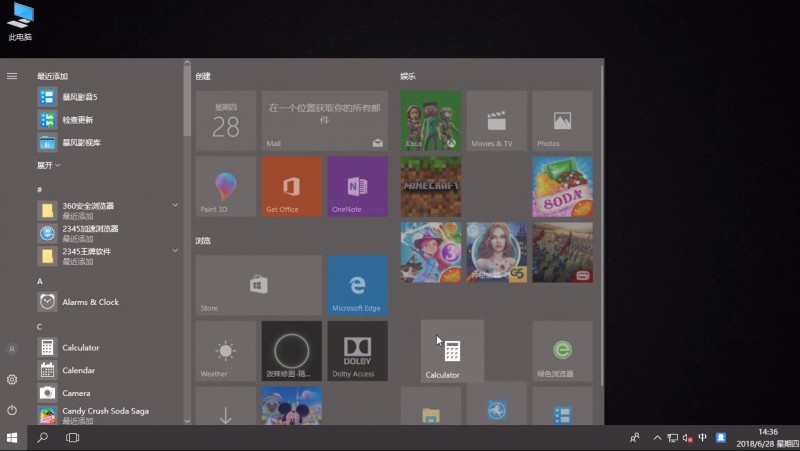Open the blue list-icon tile at bottom right
800x451 pixels.
[563, 406]
